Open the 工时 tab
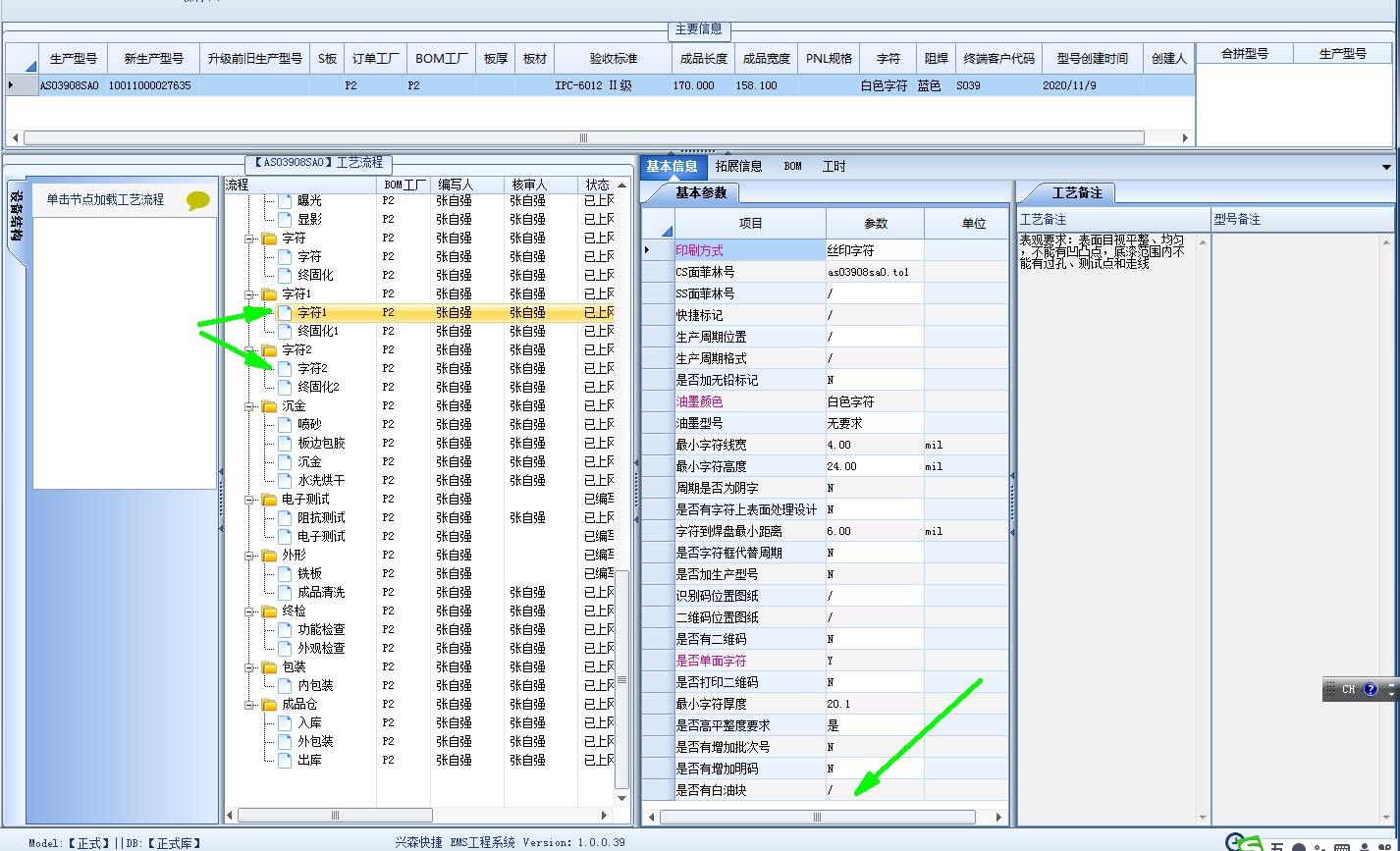The image size is (1400, 851). [x=834, y=167]
